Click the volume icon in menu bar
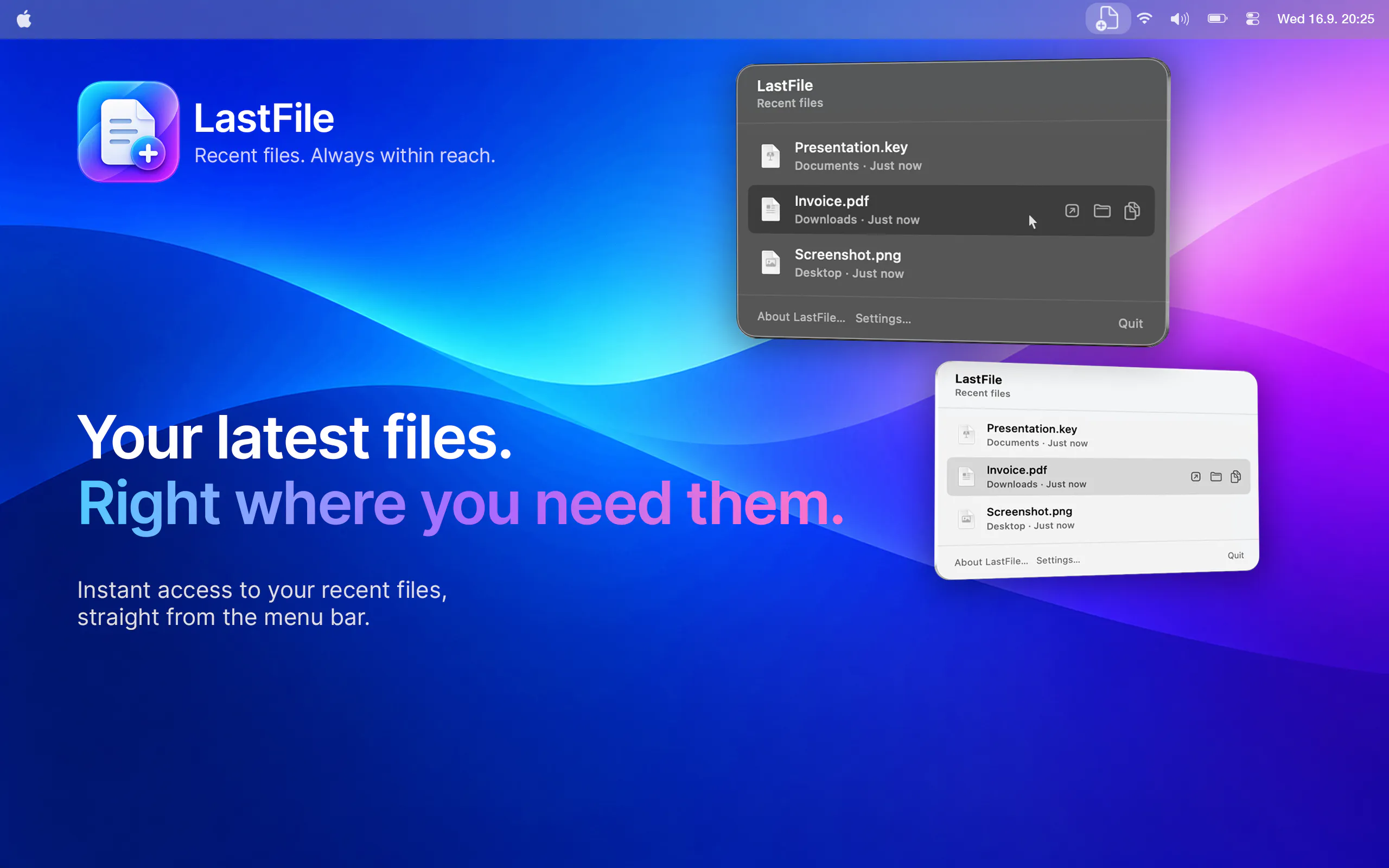This screenshot has height=868, width=1389. pos(1180,19)
